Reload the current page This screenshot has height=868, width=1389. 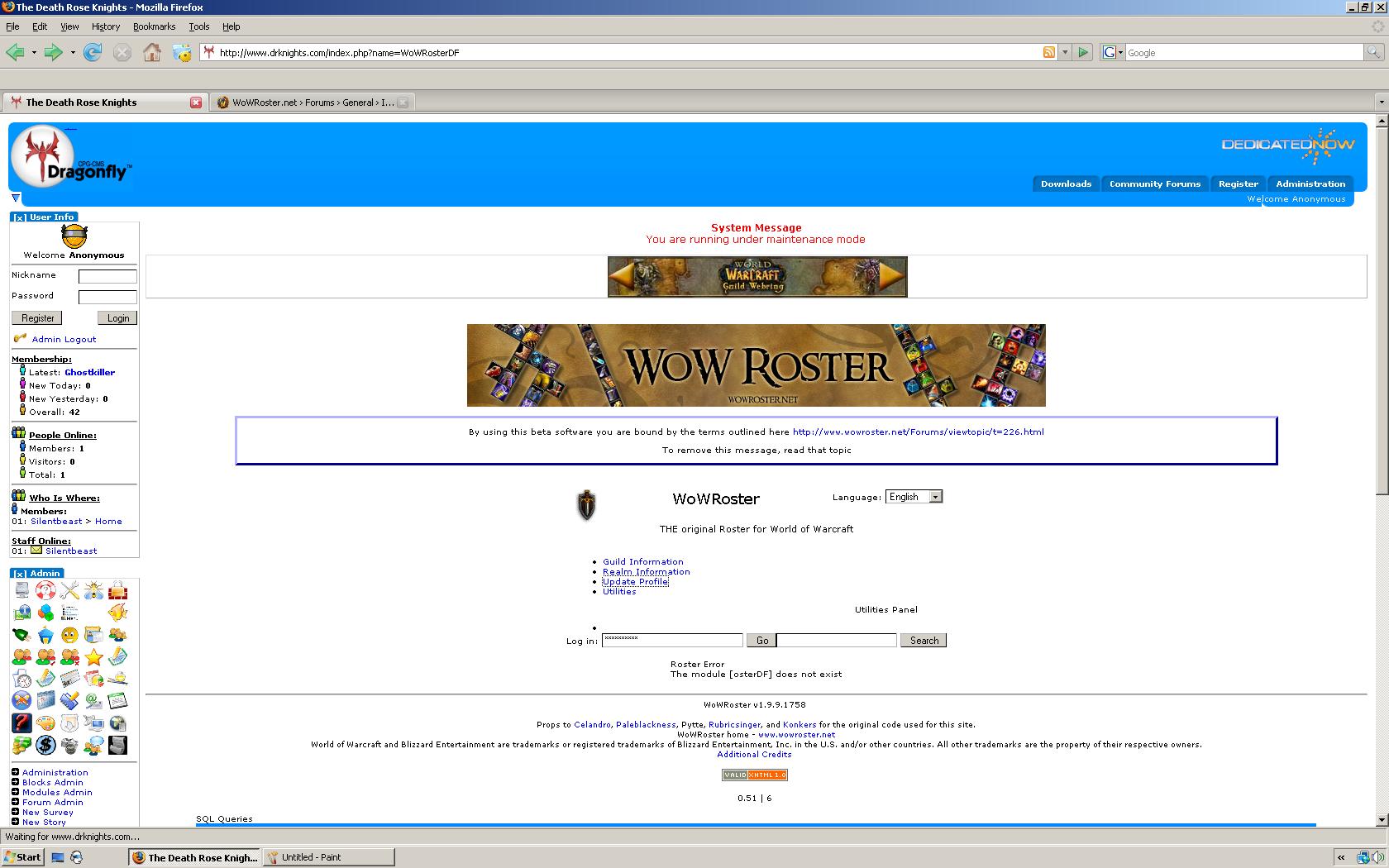[93, 53]
